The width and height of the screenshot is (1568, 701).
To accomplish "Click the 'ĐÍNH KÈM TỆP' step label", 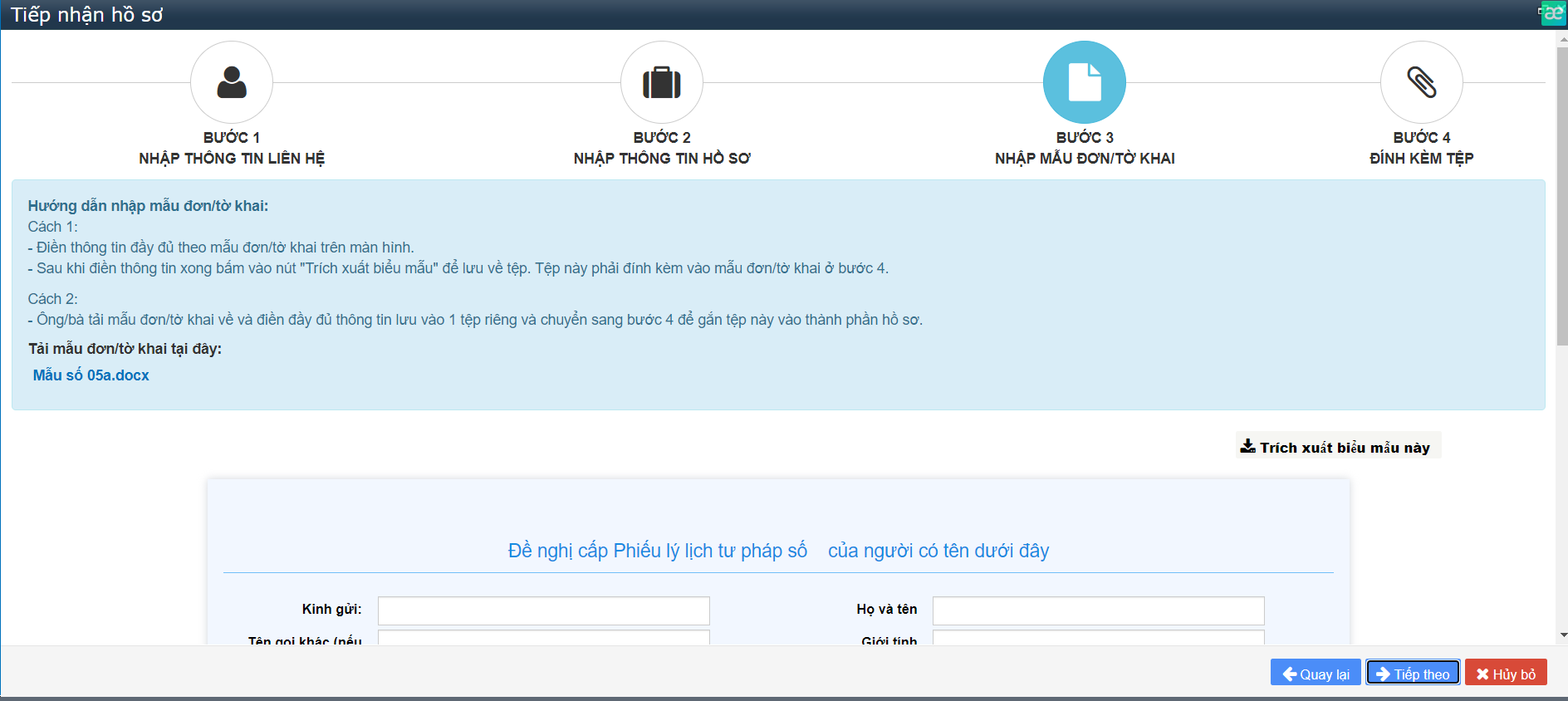I will tap(1421, 159).
